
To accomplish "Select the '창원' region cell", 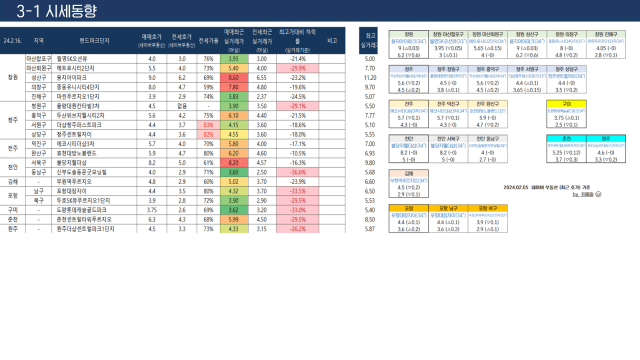I will point(13,78).
